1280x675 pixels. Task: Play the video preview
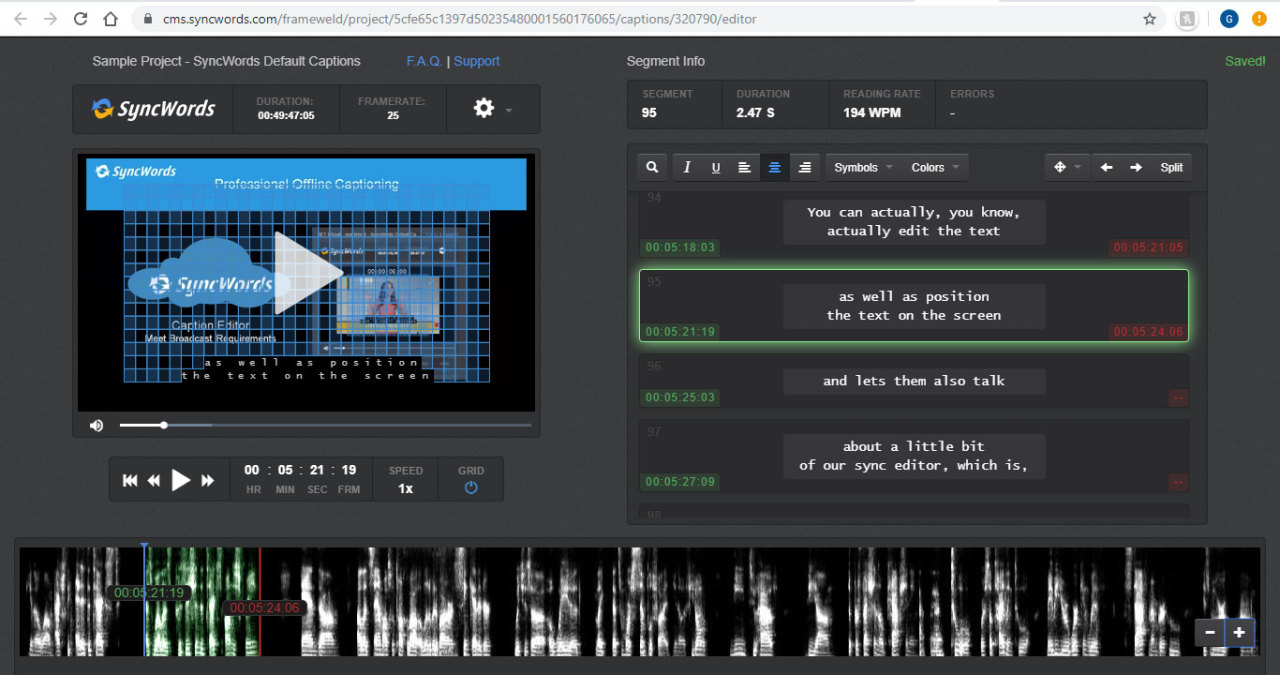[180, 479]
